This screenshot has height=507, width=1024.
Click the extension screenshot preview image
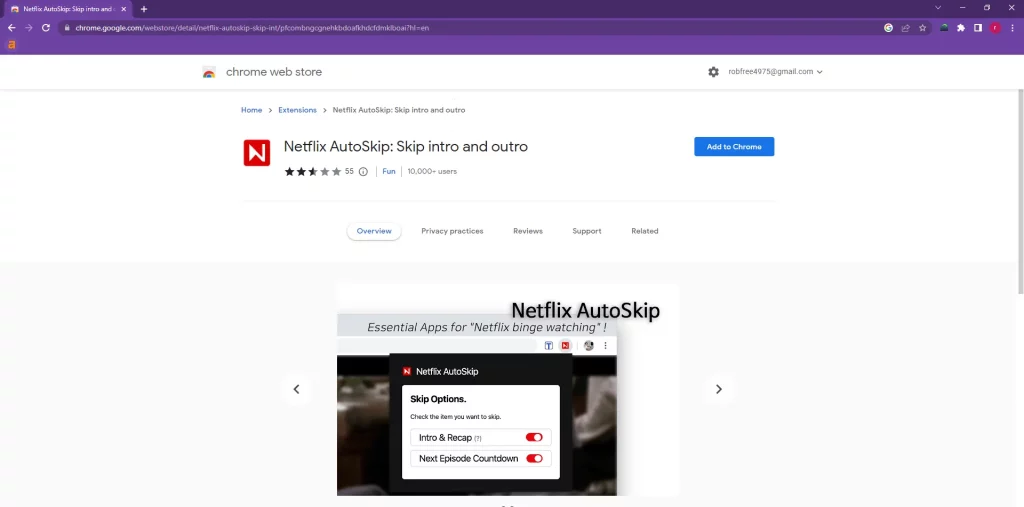(508, 390)
